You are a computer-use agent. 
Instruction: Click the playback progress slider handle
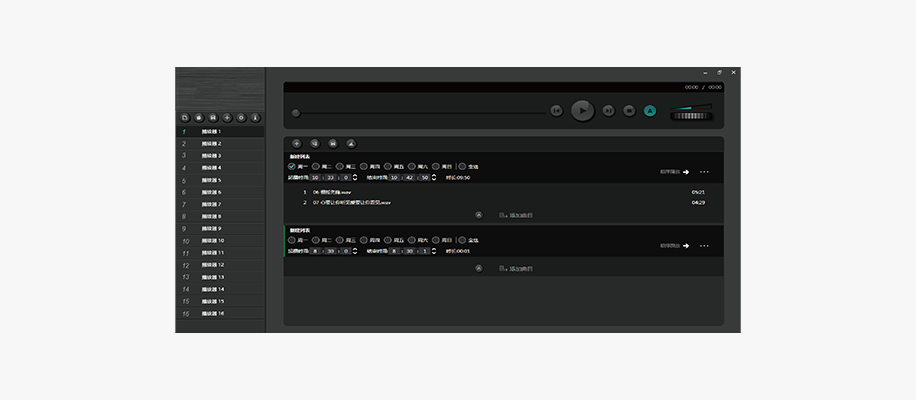295,113
